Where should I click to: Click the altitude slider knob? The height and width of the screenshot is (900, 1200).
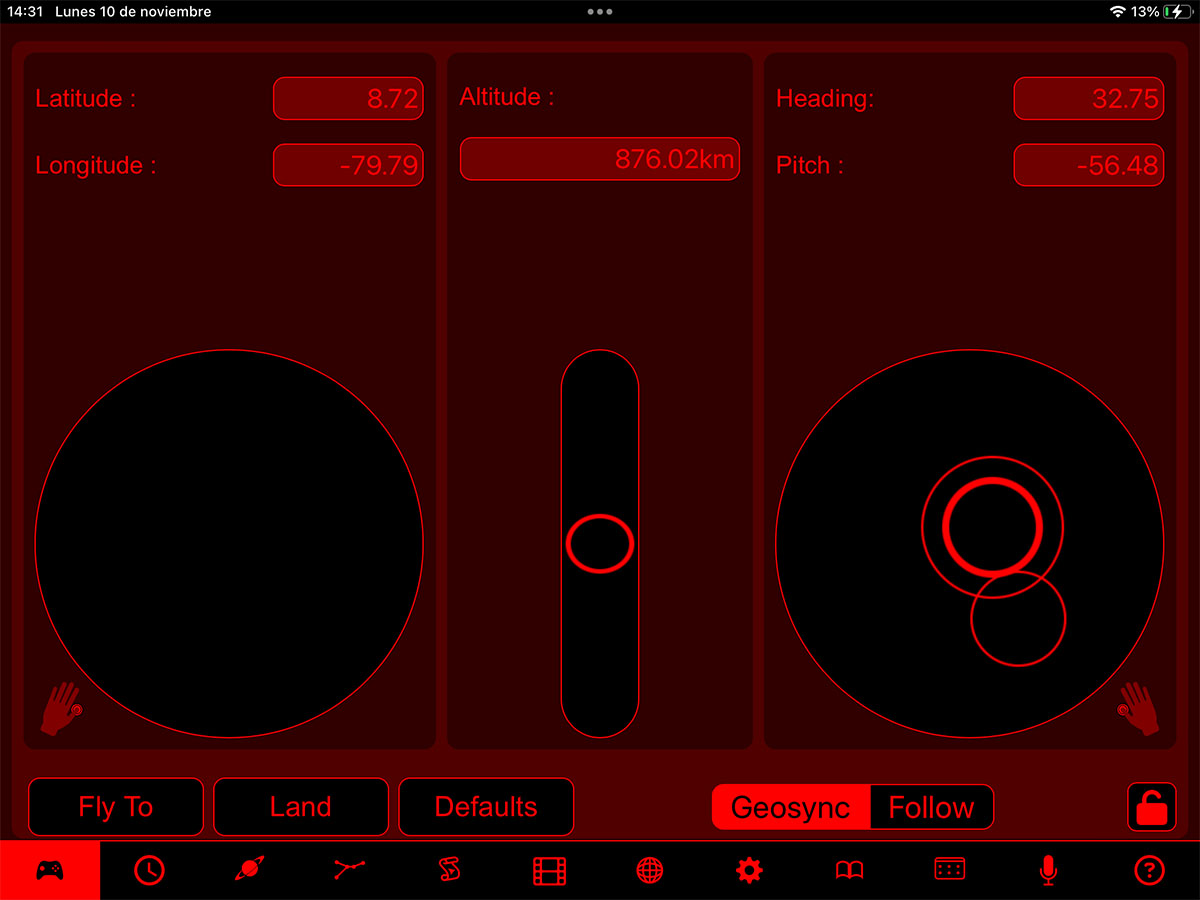(599, 543)
